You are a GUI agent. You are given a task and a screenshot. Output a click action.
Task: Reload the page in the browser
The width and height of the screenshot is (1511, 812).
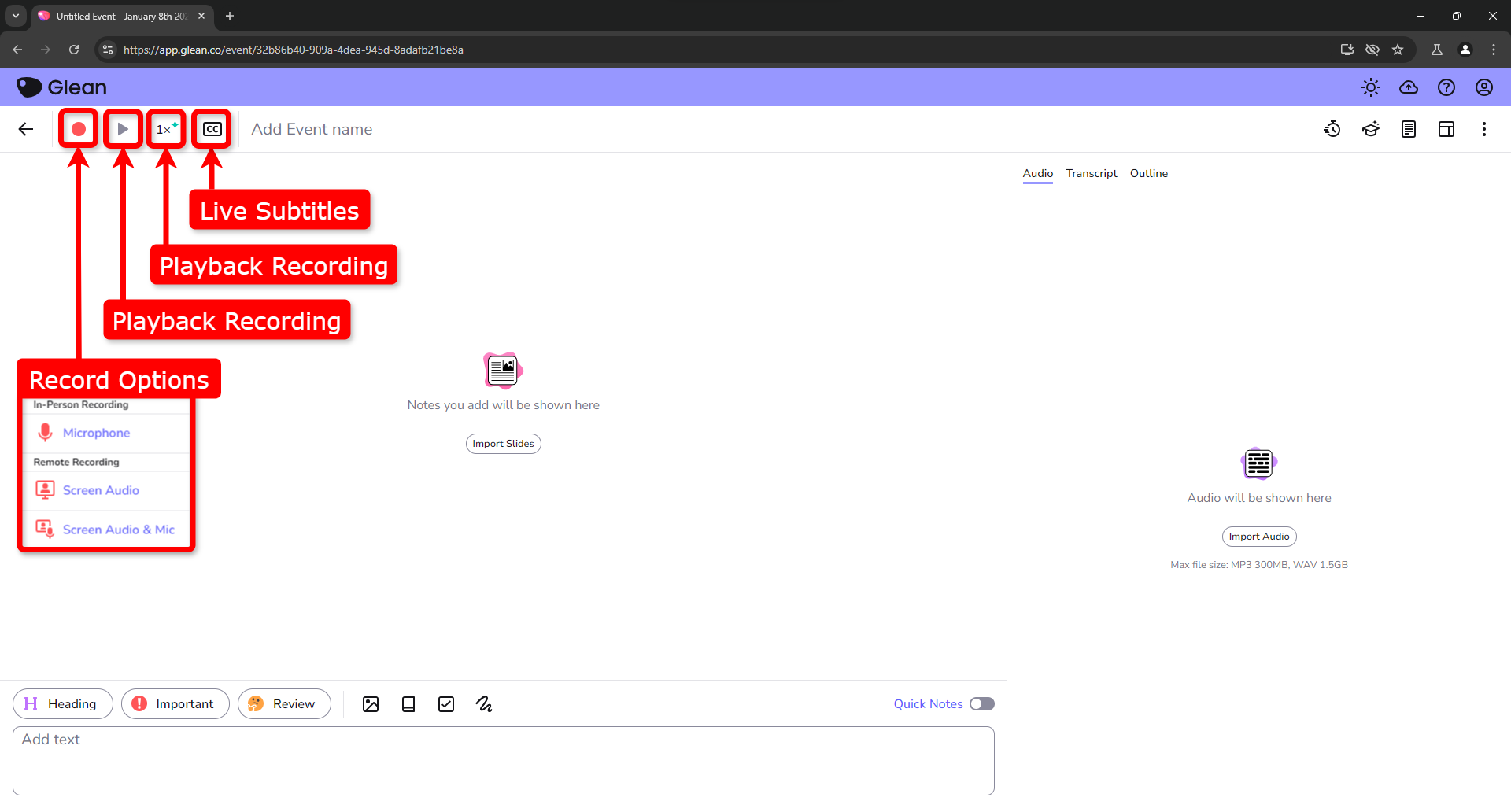(x=74, y=50)
